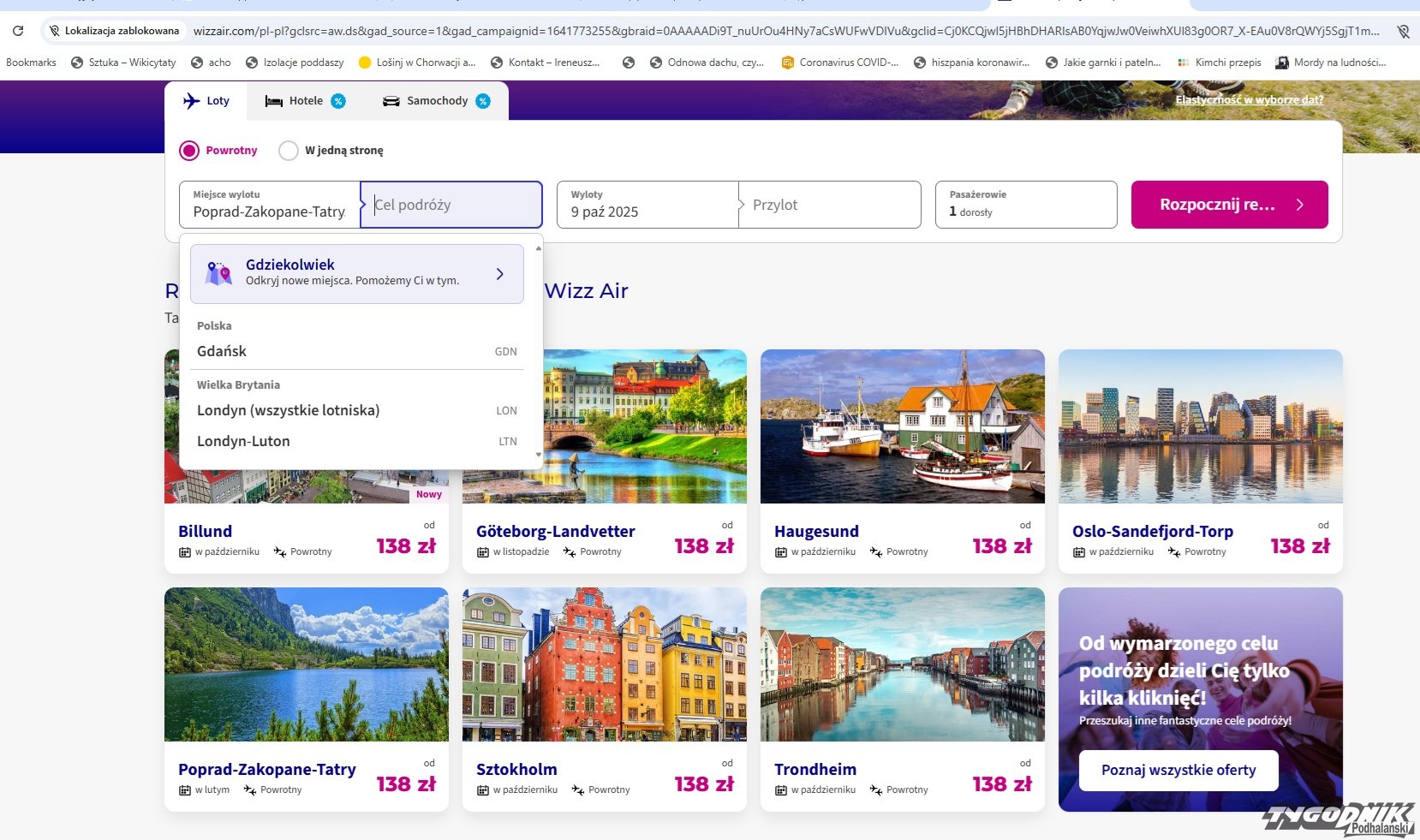Click the bed icon on Hotele tab
Image resolution: width=1420 pixels, height=840 pixels.
pos(273,101)
